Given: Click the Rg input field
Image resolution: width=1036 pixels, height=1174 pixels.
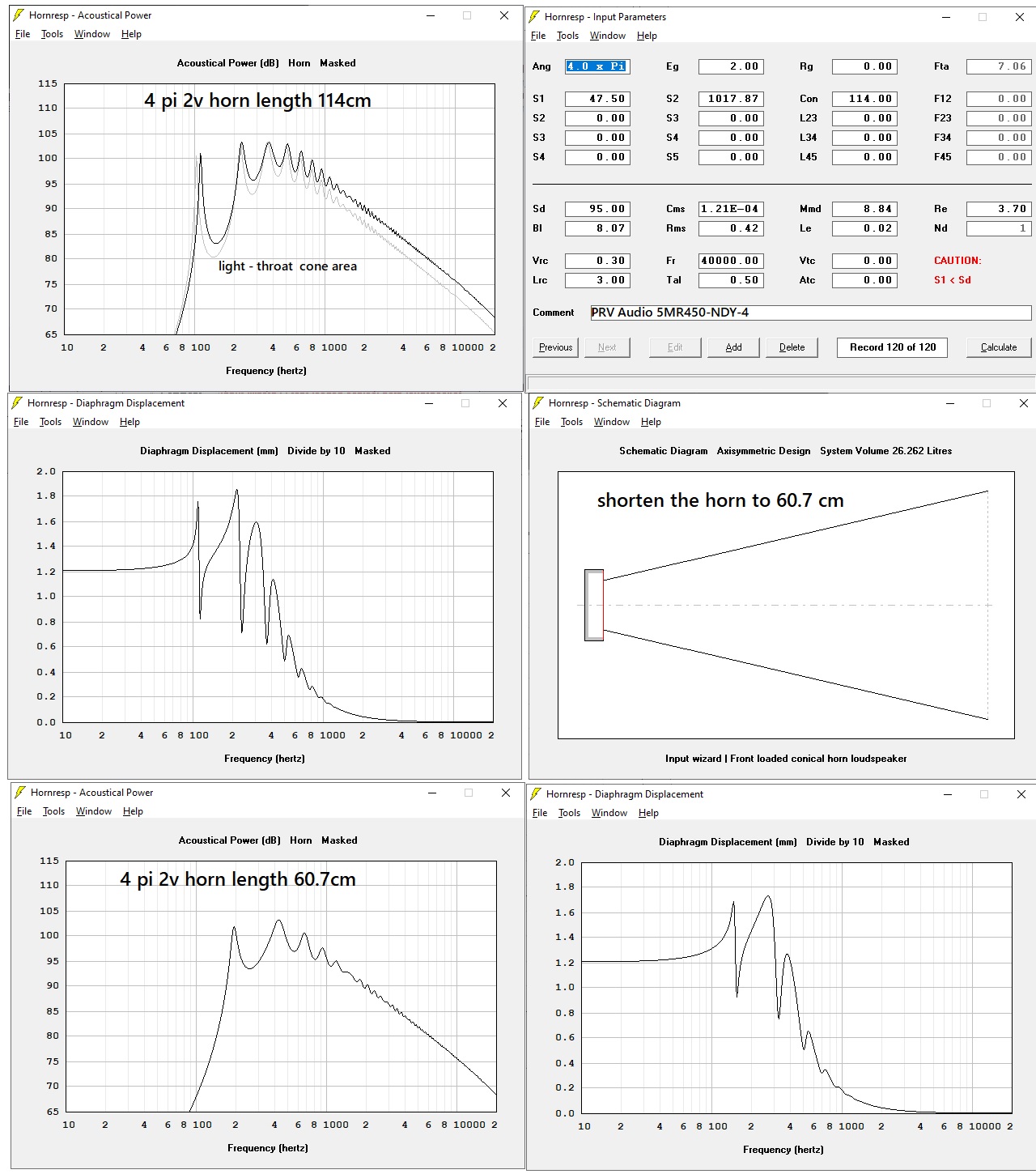Looking at the screenshot, I should pyautogui.click(x=864, y=66).
